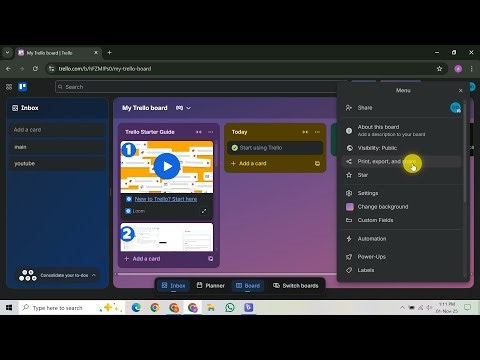480x360 pixels.
Task: Open Labels in board menu
Action: click(402, 270)
